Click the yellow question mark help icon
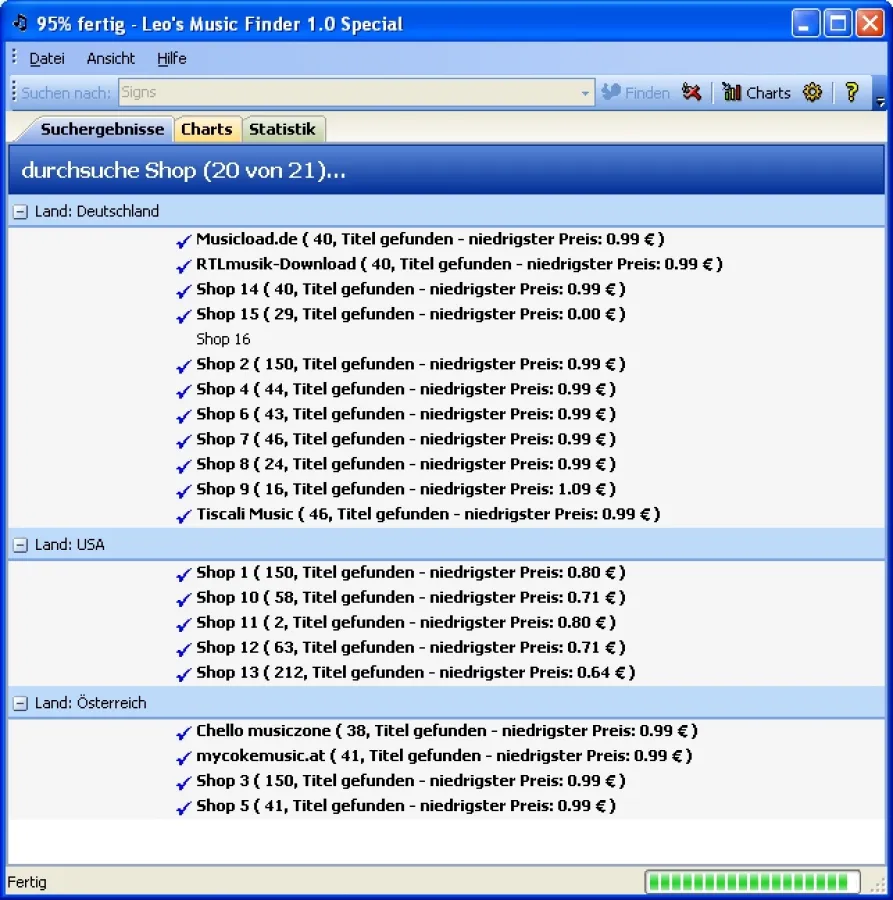 click(x=851, y=93)
